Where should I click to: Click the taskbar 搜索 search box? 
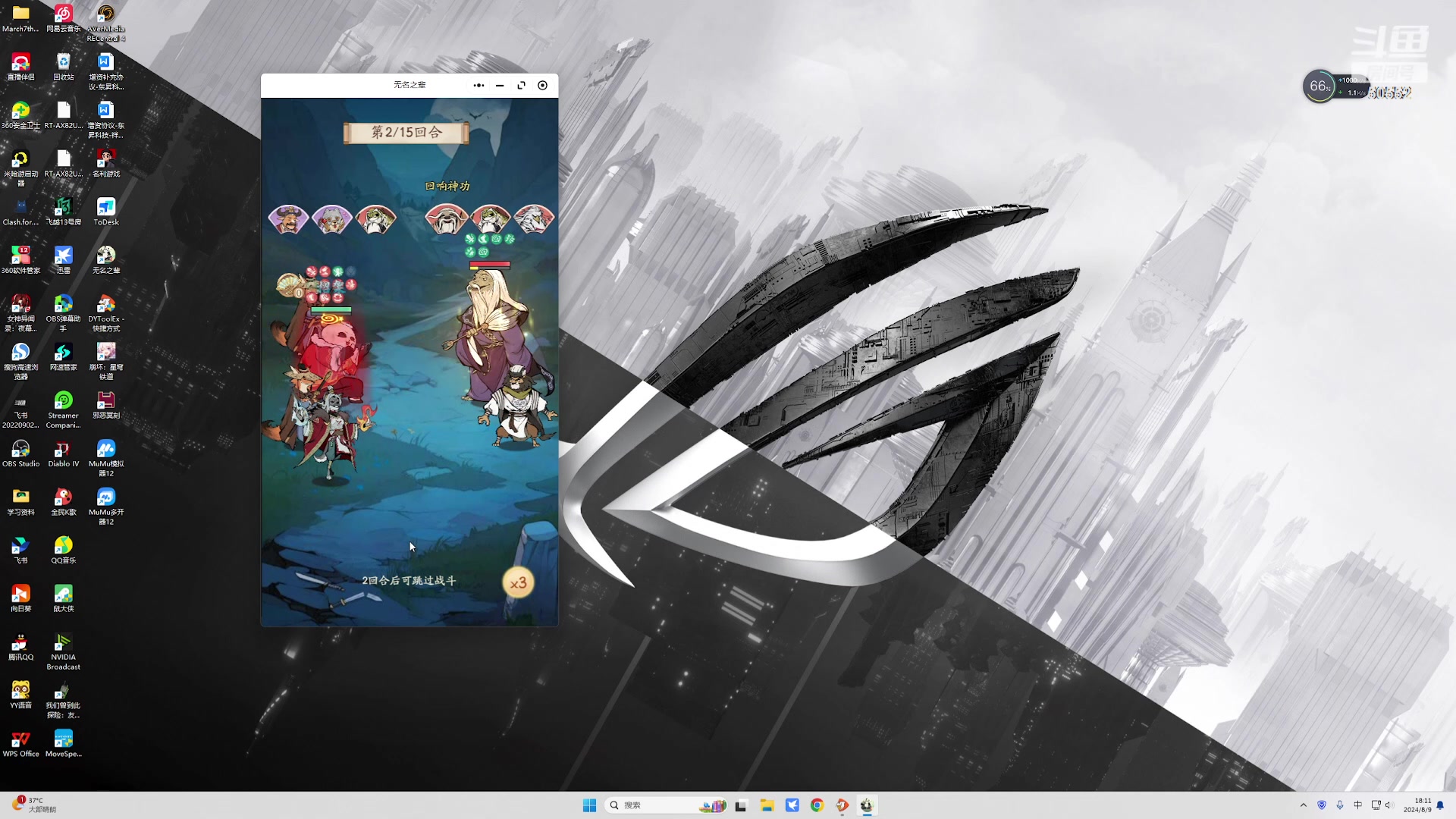[667, 805]
